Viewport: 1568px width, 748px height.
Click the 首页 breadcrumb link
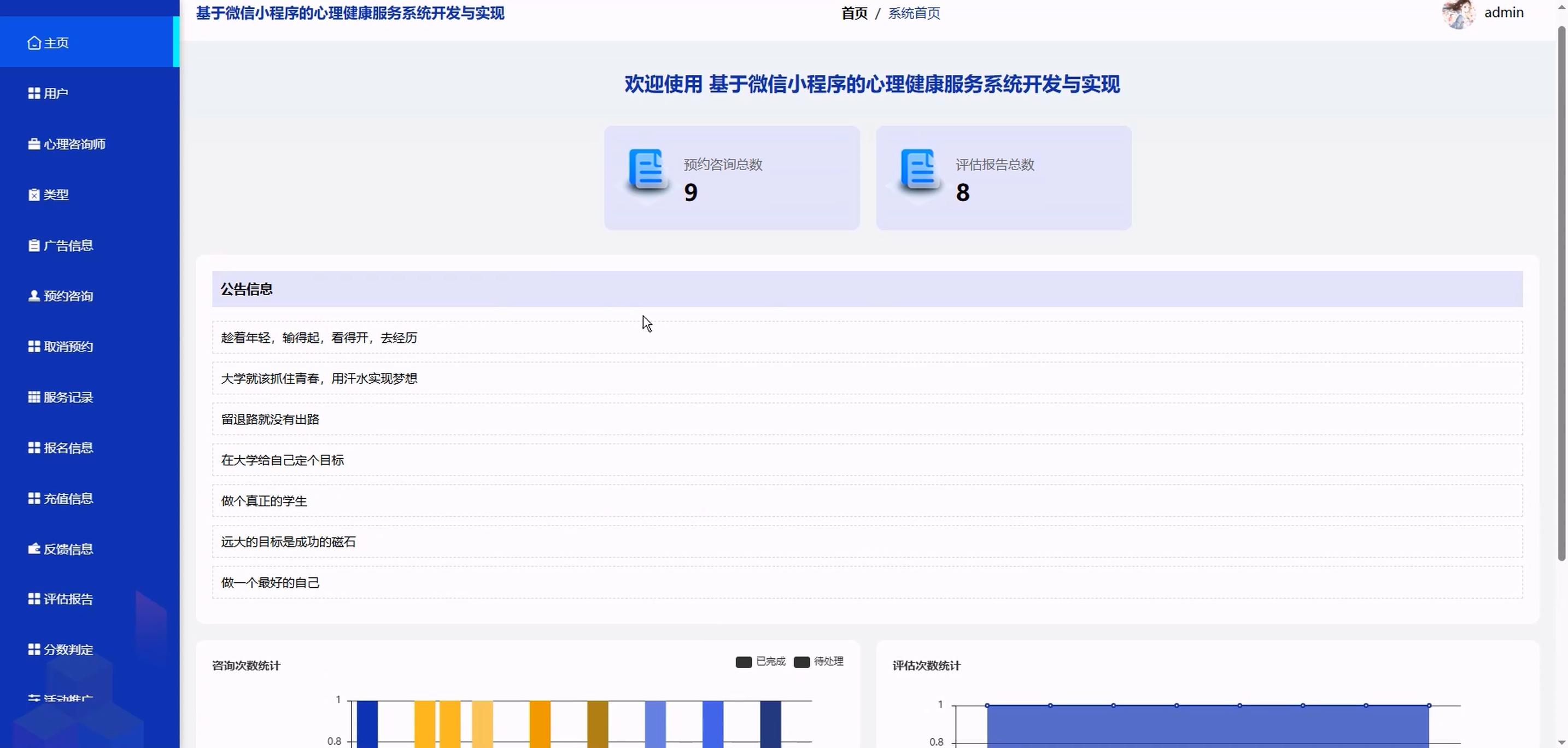tap(854, 13)
